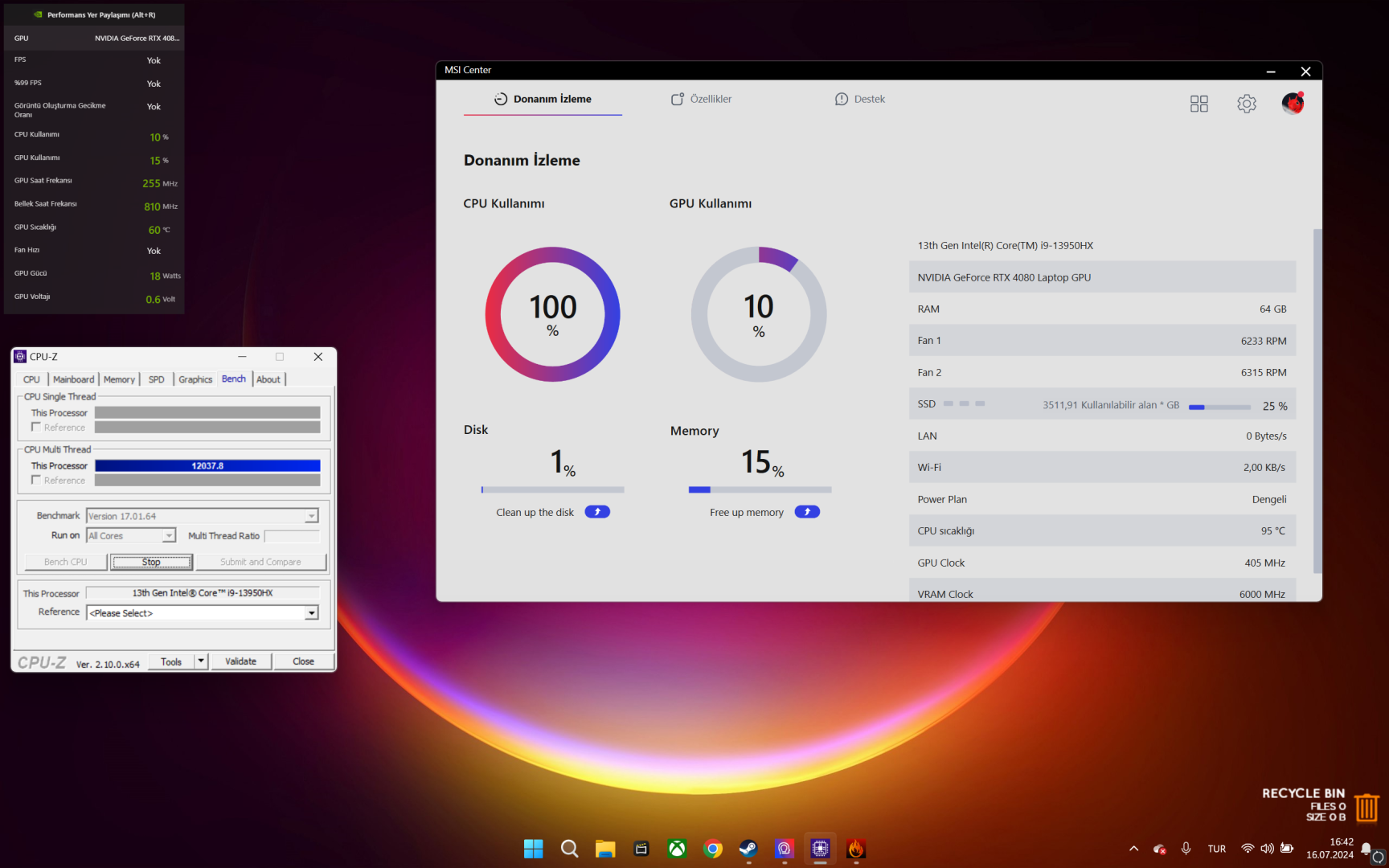
Task: Open Windows Search from the taskbar
Action: [569, 849]
